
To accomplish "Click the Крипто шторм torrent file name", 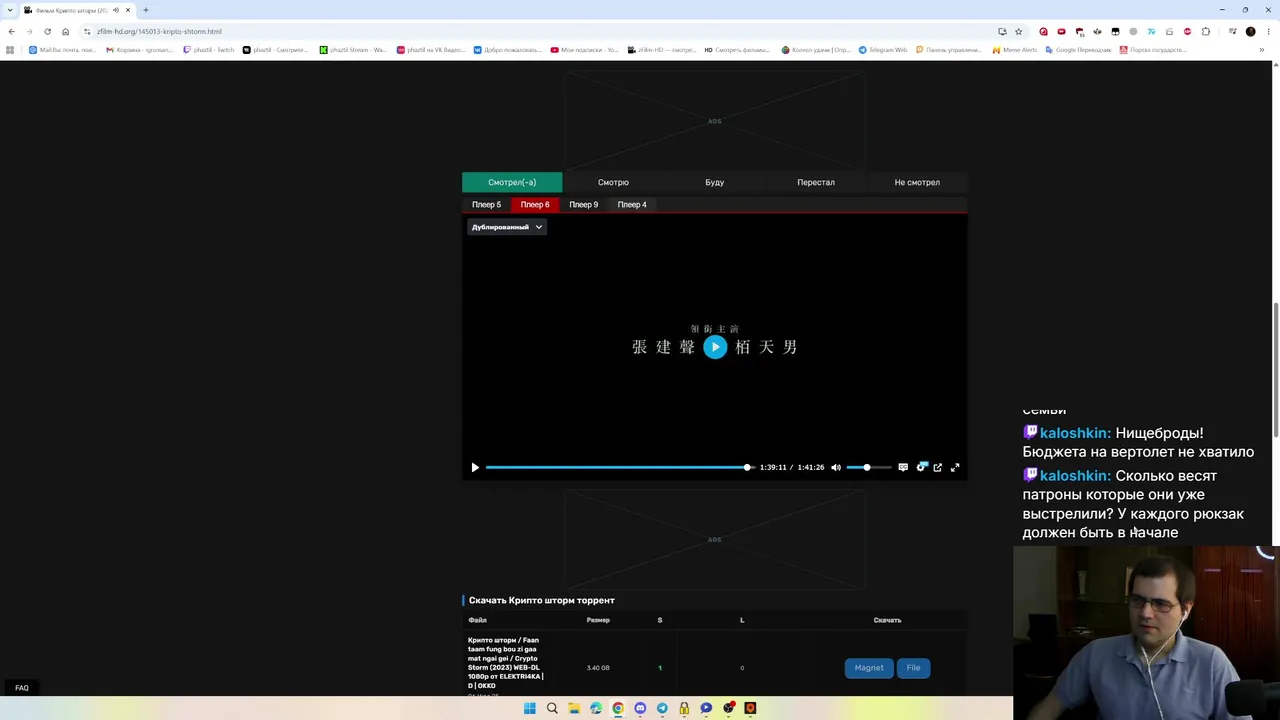I will (x=506, y=663).
